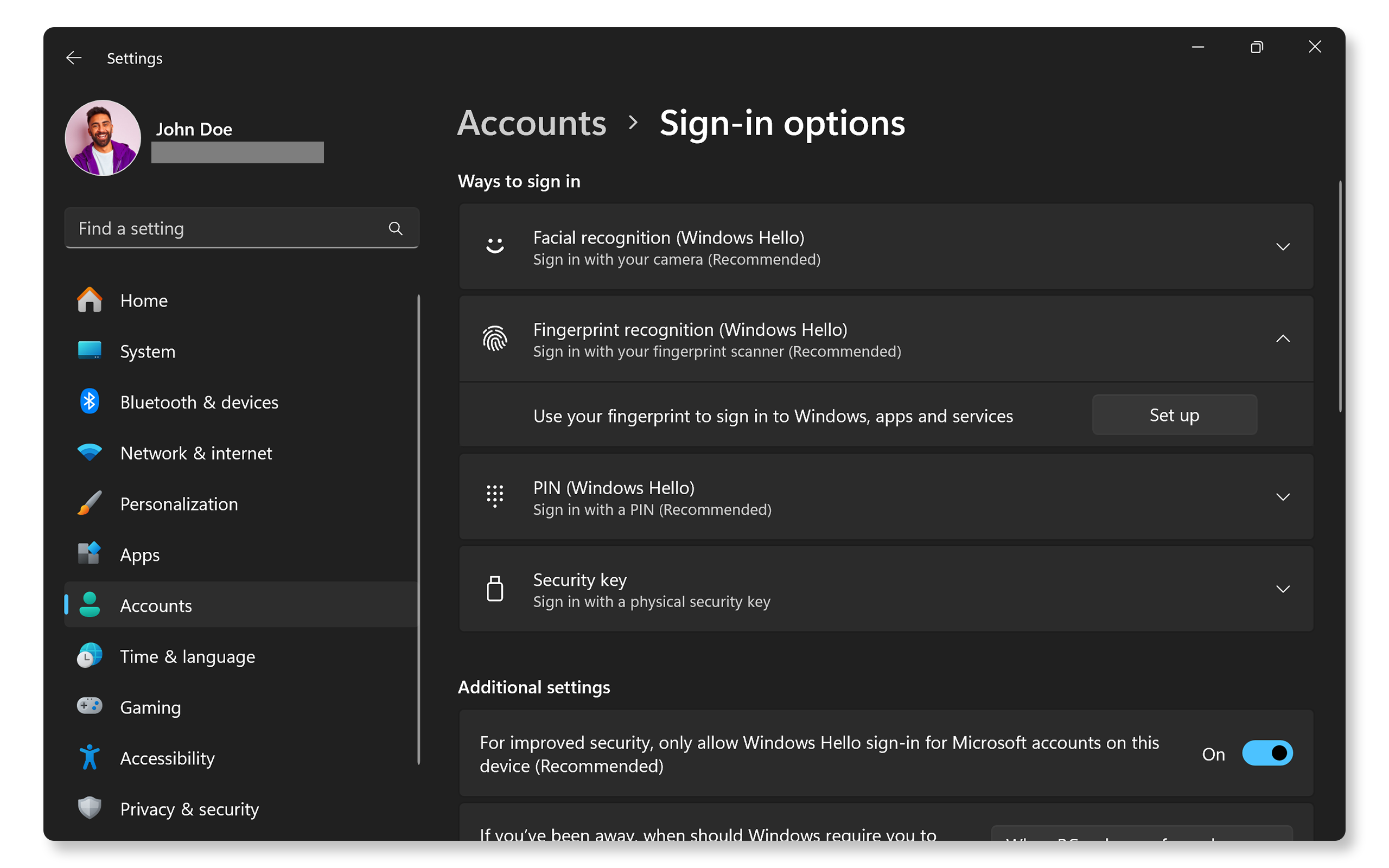Click the Security key icon
The width and height of the screenshot is (1389, 868).
point(494,588)
